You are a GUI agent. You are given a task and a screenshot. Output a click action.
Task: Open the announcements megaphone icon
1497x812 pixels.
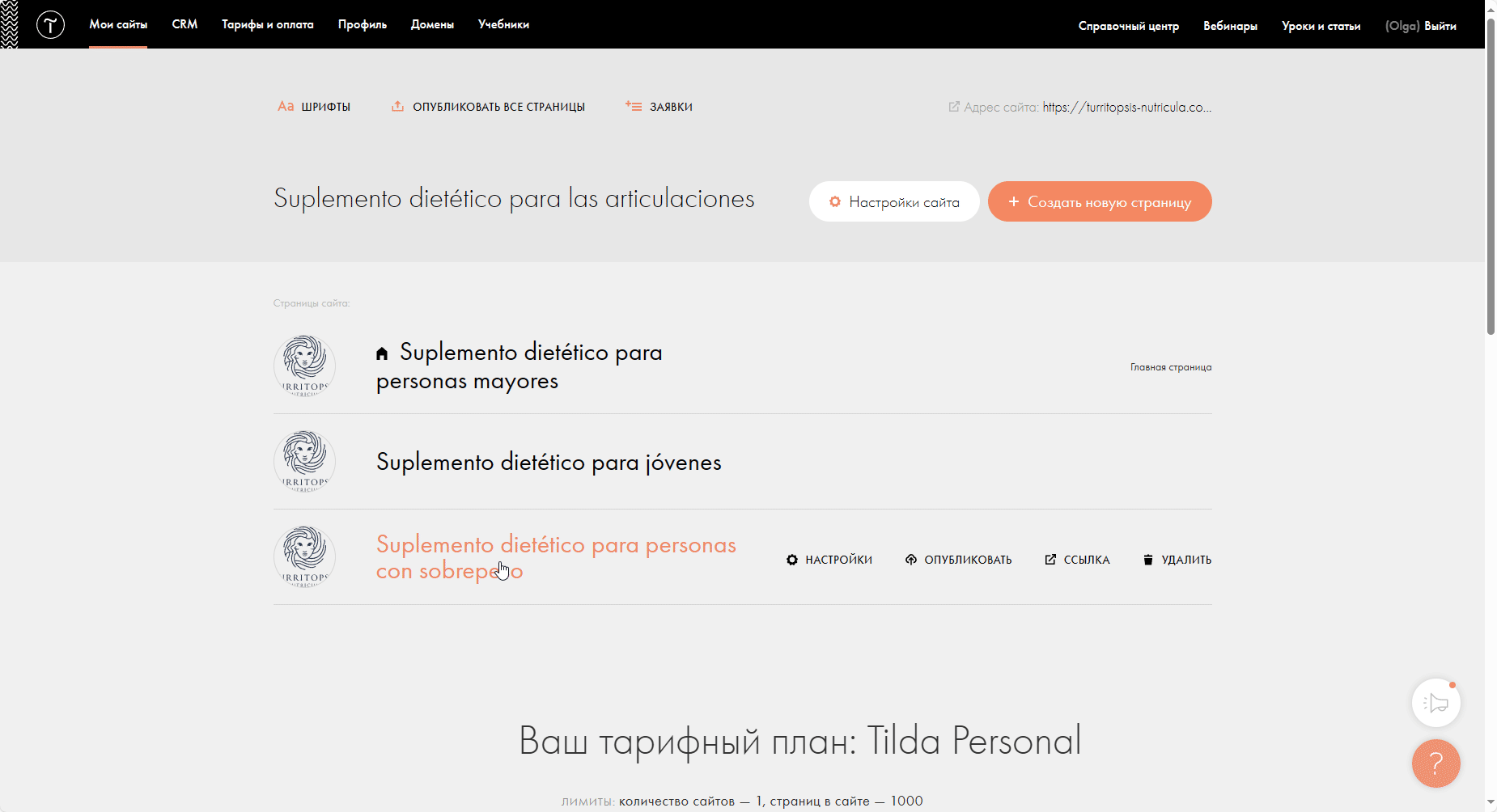coord(1436,703)
